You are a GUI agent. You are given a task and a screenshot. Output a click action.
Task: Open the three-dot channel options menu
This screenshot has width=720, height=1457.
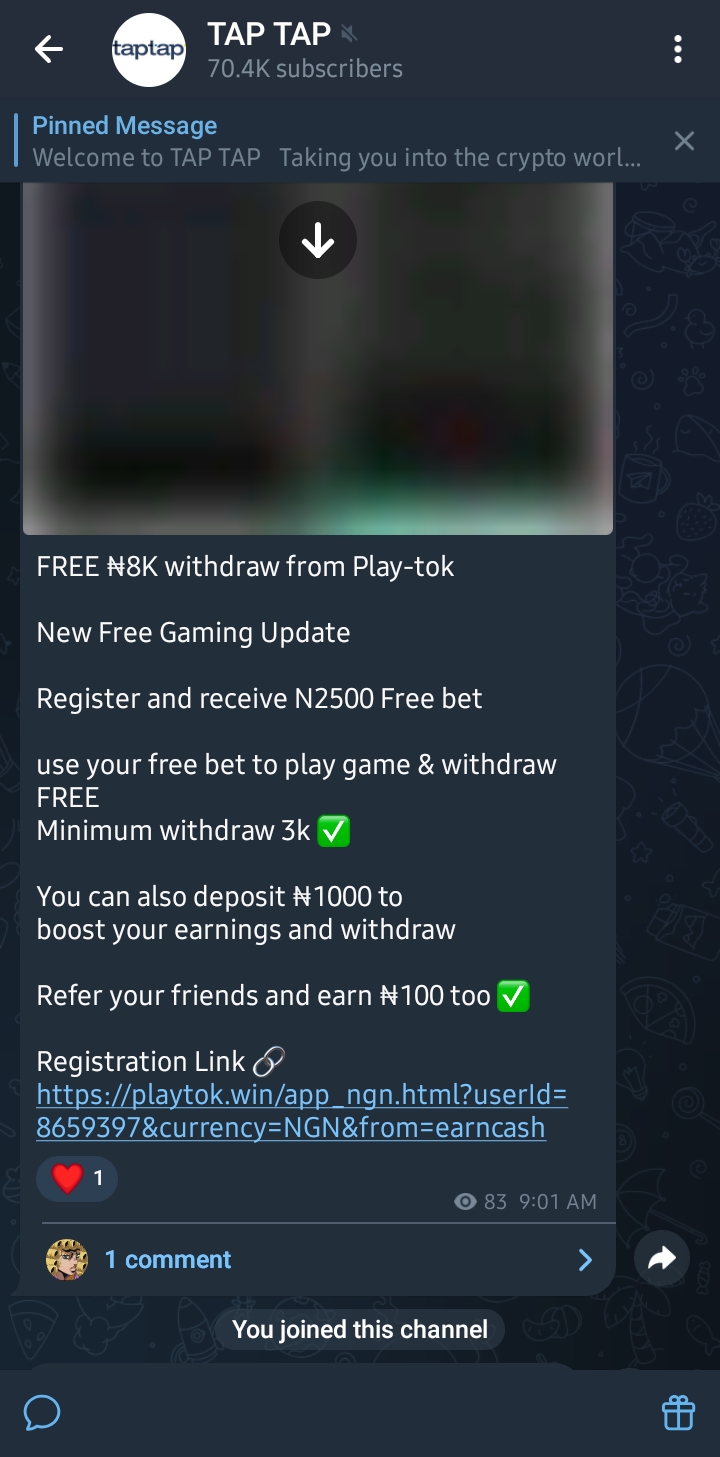point(678,49)
